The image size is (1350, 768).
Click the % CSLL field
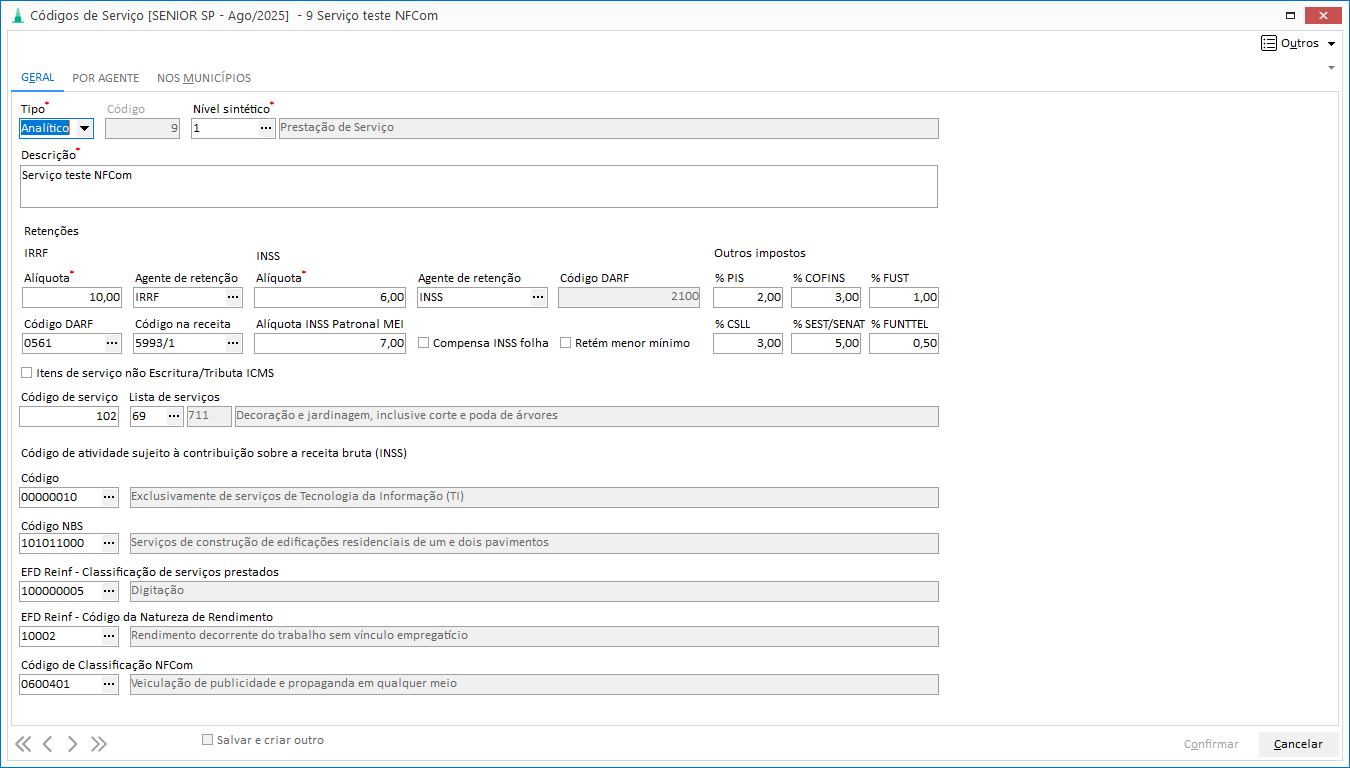click(x=748, y=343)
